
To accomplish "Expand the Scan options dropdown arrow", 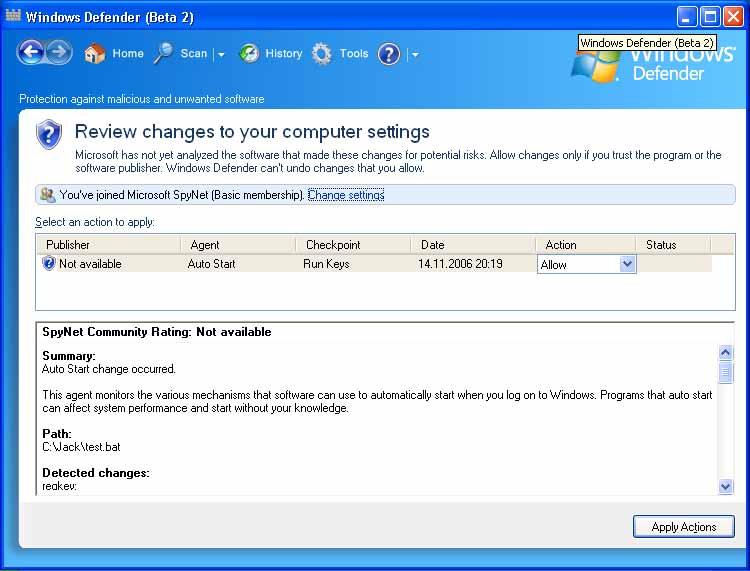I will pyautogui.click(x=221, y=55).
